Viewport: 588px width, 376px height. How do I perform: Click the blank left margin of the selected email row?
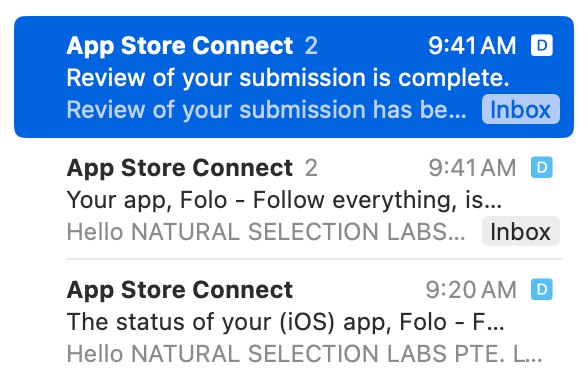click(40, 77)
